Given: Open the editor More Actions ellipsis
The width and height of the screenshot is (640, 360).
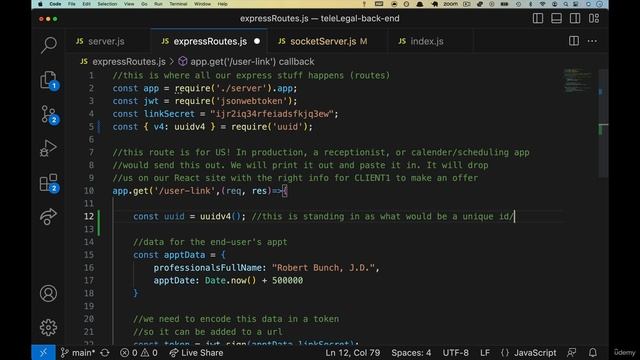Looking at the screenshot, I should 592,41.
